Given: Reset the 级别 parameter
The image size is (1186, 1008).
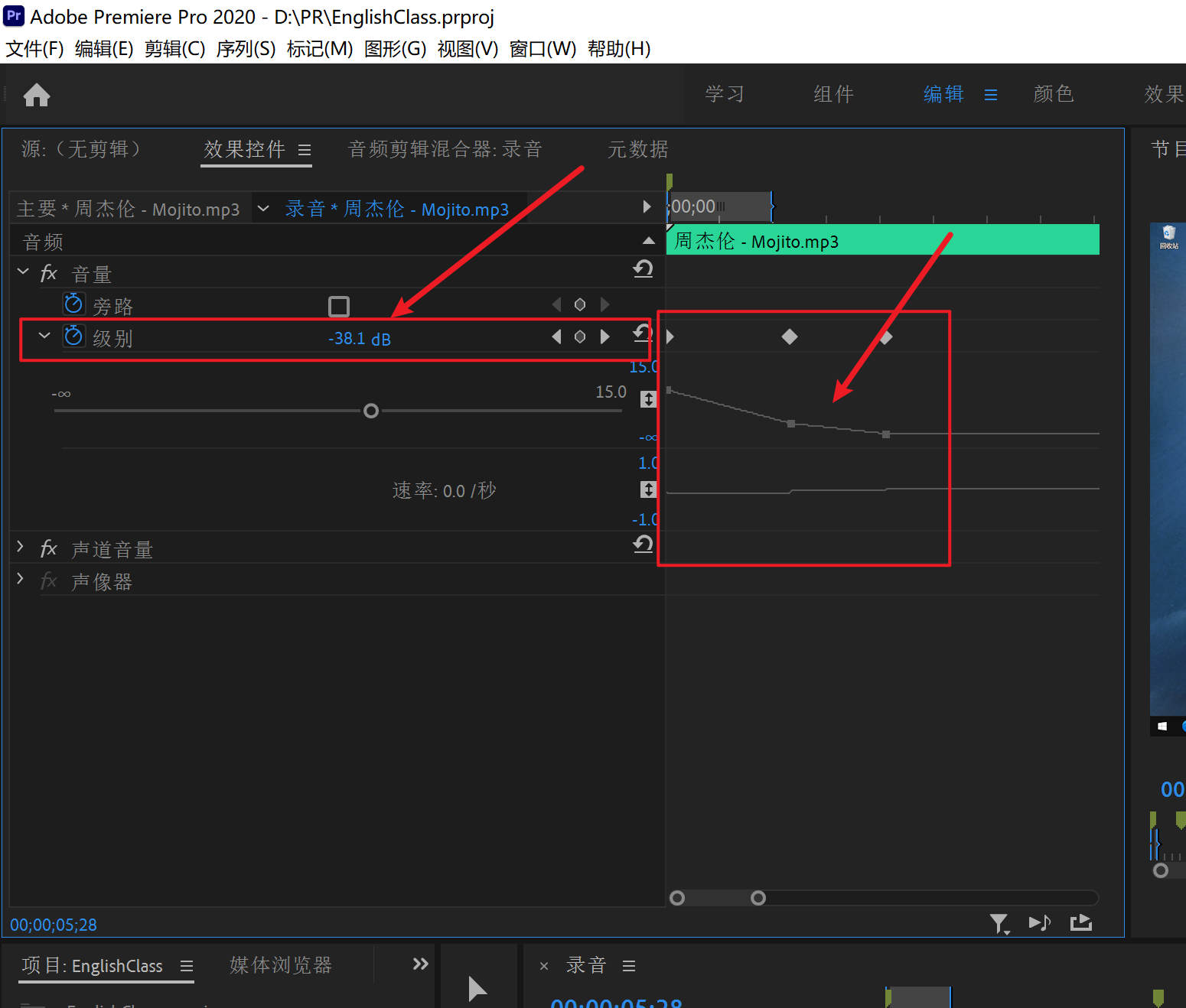Looking at the screenshot, I should [642, 333].
